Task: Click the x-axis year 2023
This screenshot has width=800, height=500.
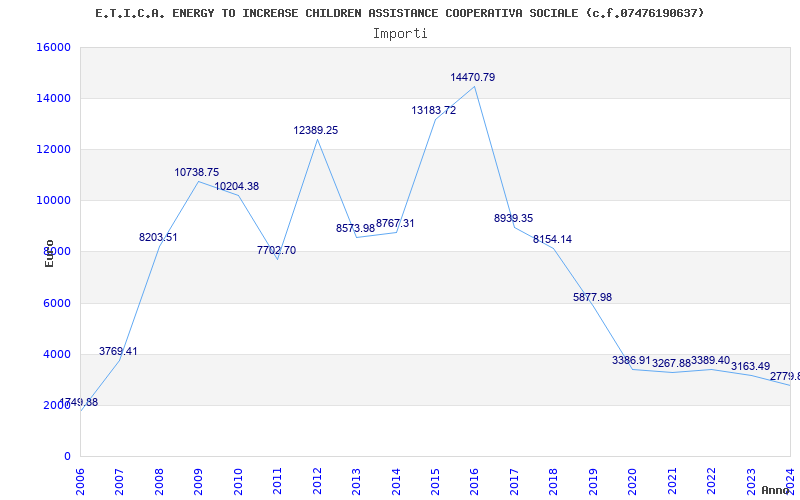Action: 752,481
